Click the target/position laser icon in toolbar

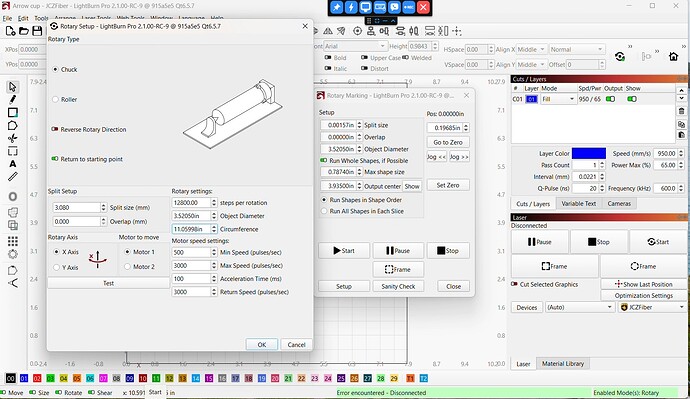point(357,31)
